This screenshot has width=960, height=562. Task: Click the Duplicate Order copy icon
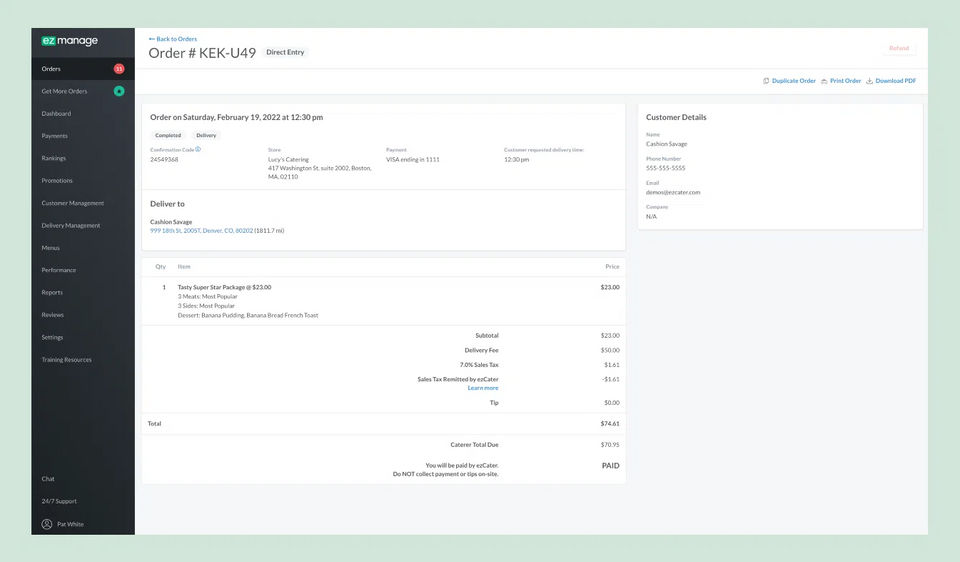click(x=766, y=81)
